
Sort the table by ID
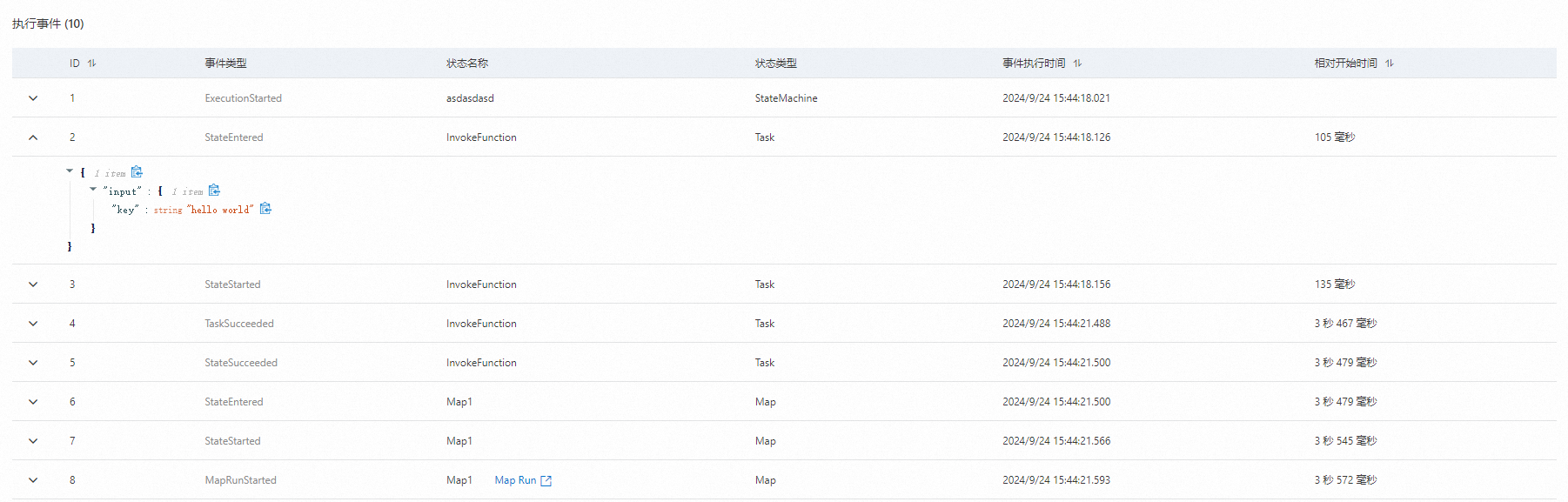click(x=91, y=64)
